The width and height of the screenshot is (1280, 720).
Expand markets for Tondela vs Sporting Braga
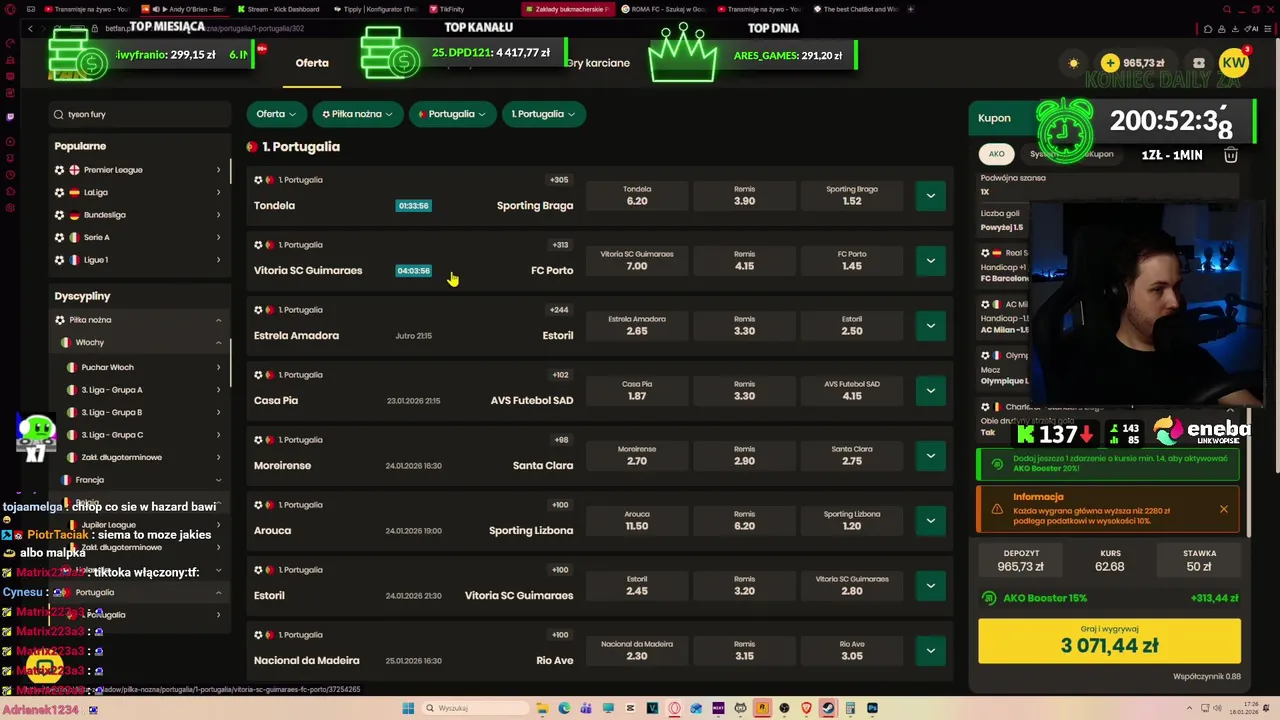(x=930, y=195)
